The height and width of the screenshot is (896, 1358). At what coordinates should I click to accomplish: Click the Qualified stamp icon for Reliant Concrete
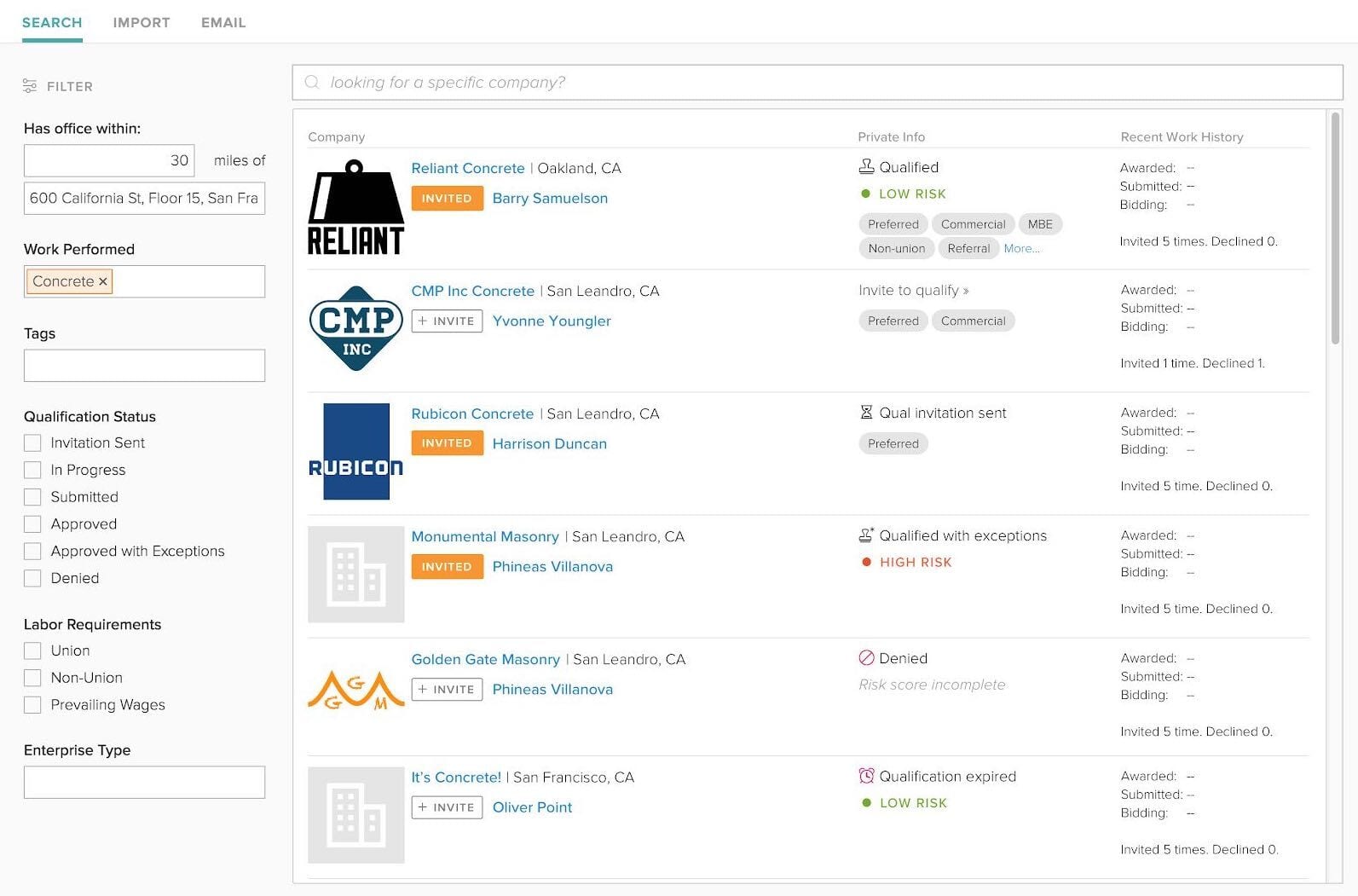866,167
